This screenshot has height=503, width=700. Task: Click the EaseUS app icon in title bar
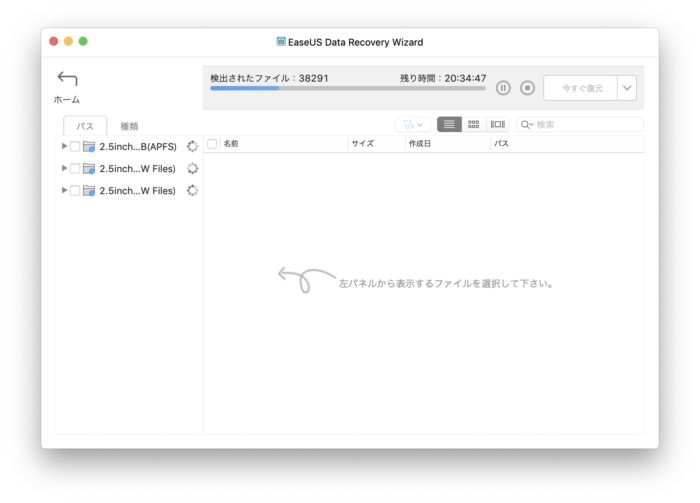(x=281, y=42)
